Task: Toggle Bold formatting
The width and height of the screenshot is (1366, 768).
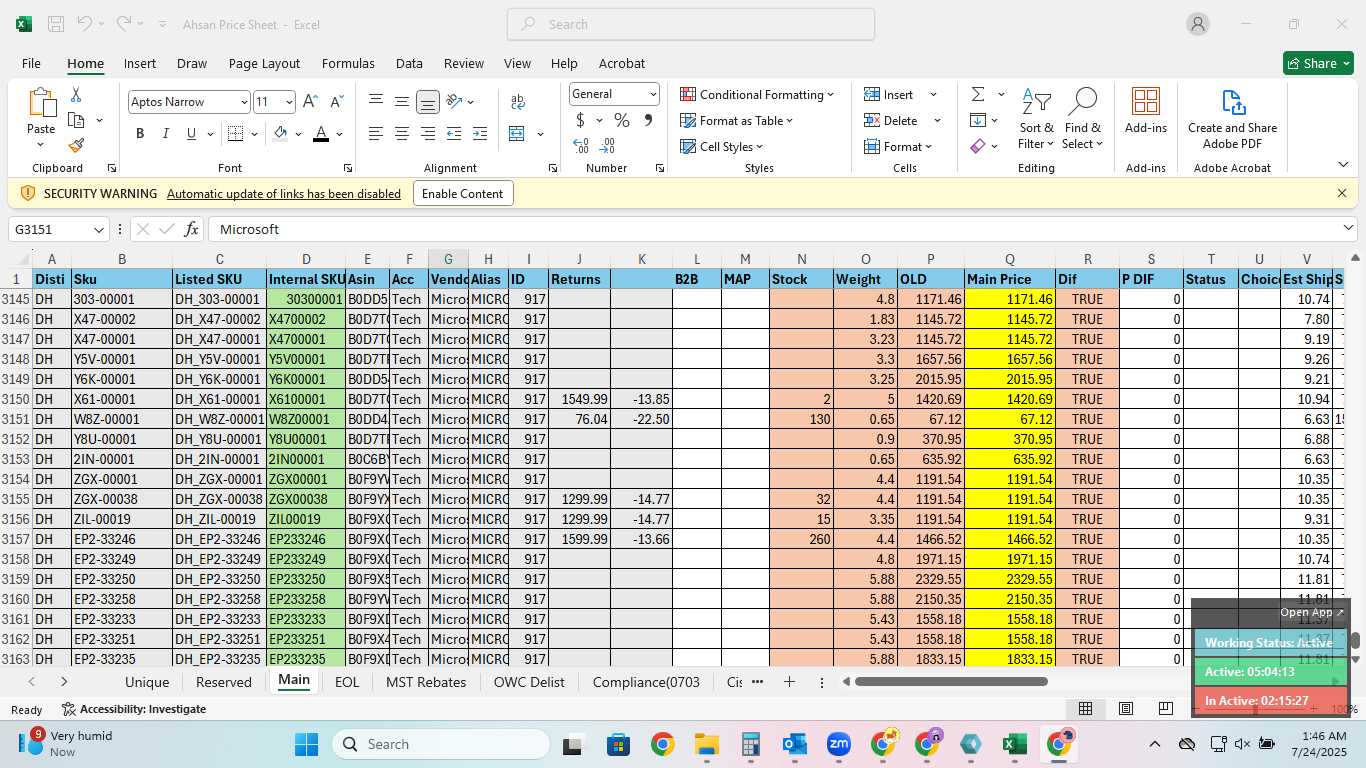Action: click(x=140, y=134)
